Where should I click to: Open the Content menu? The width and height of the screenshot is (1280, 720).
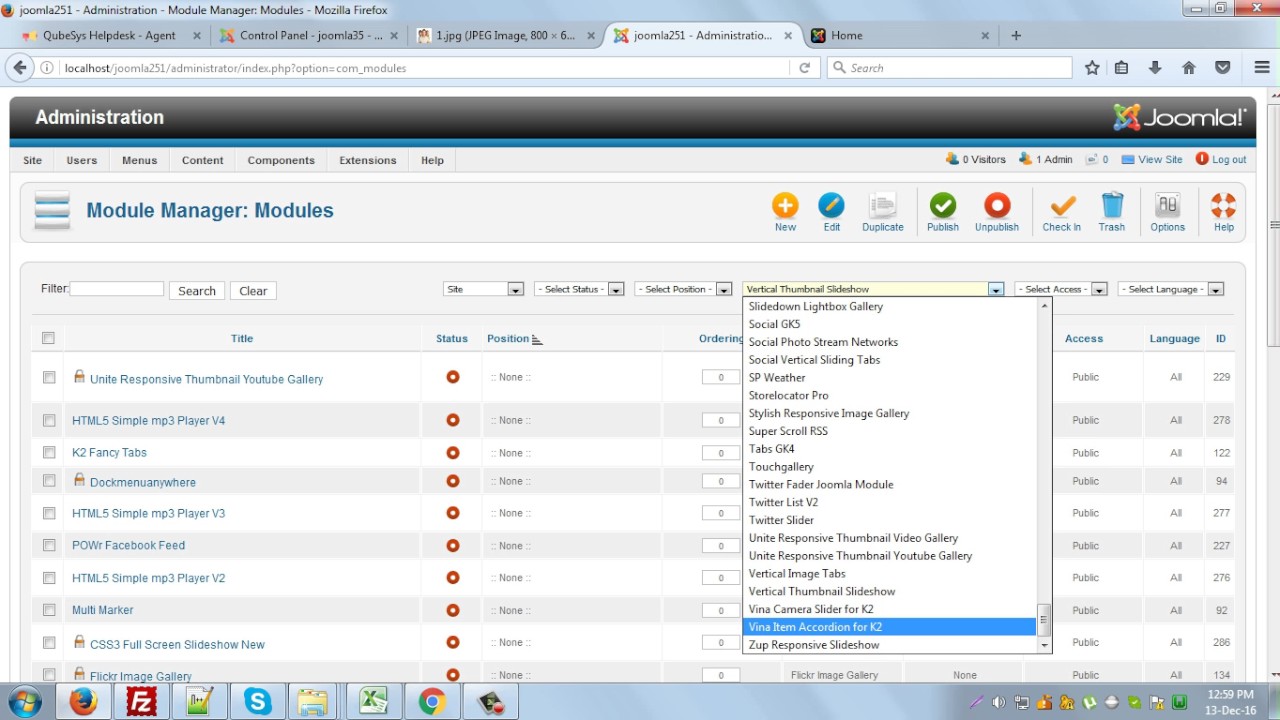coord(203,160)
